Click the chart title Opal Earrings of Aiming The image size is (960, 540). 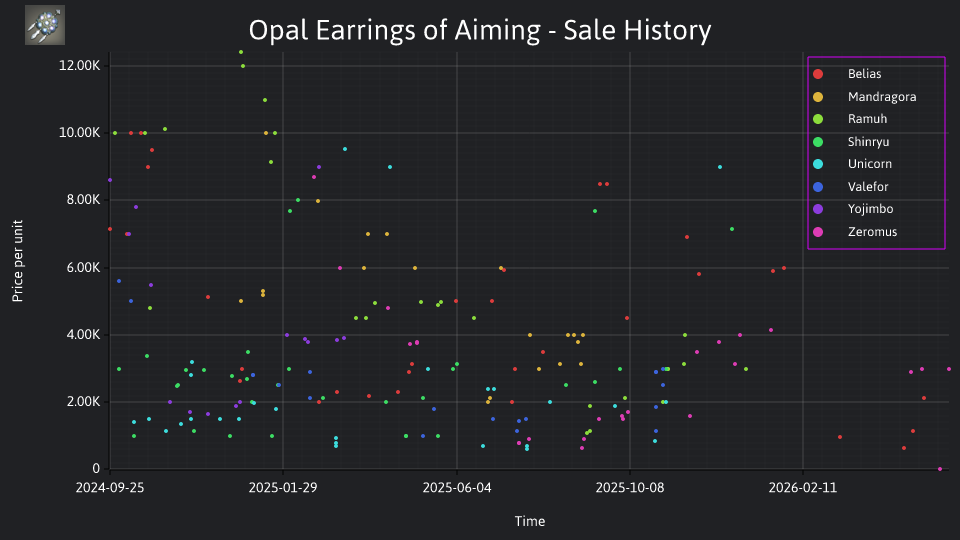[x=480, y=30]
